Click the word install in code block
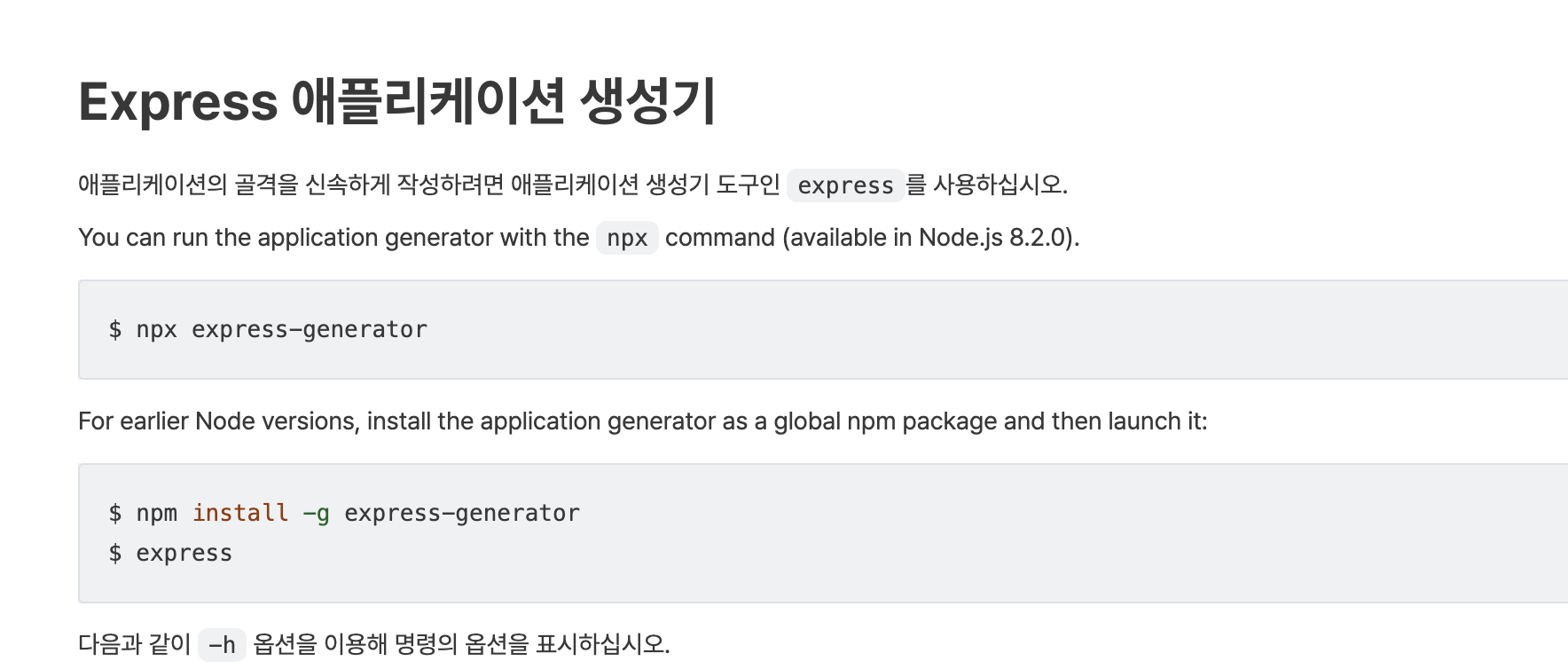The height and width of the screenshot is (669, 1568). click(240, 513)
